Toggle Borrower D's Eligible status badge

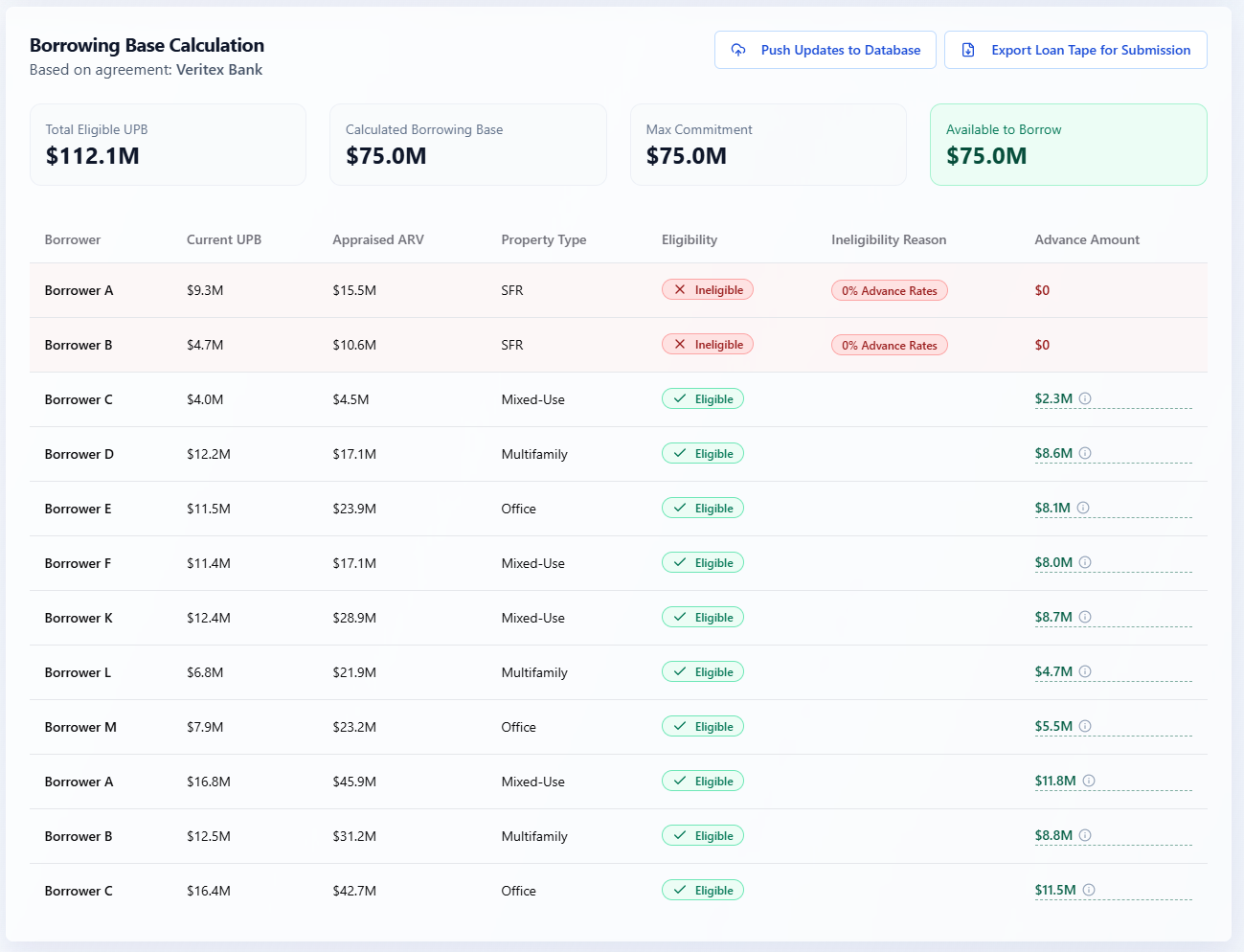pos(703,452)
